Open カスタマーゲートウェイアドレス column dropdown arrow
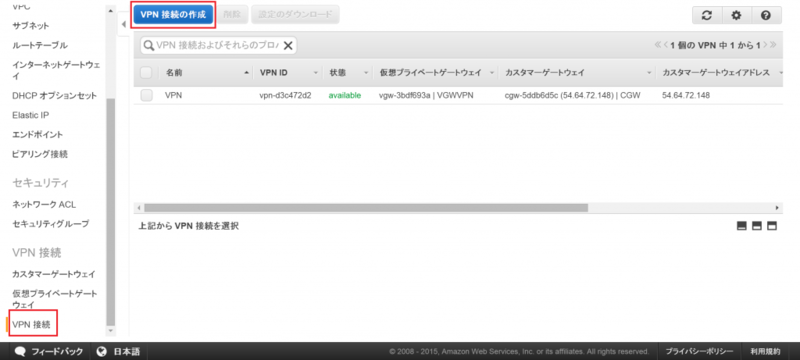This screenshot has width=800, height=360. tap(781, 73)
